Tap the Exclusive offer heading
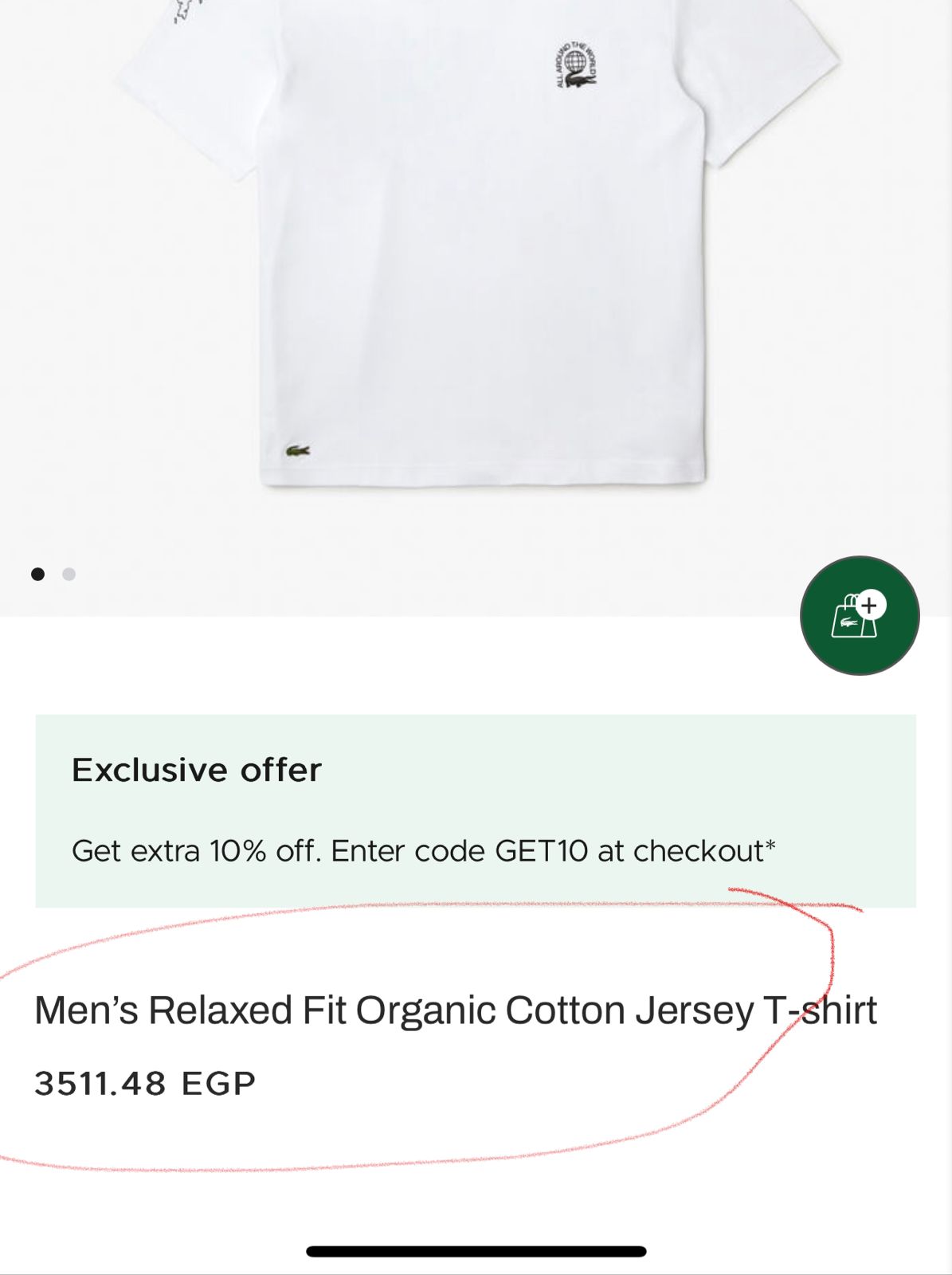The width and height of the screenshot is (952, 1275). [197, 770]
